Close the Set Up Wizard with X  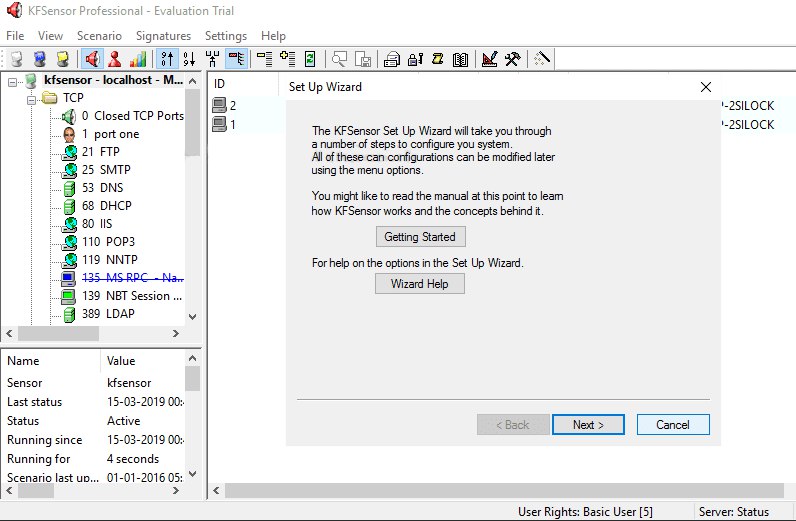(x=706, y=87)
